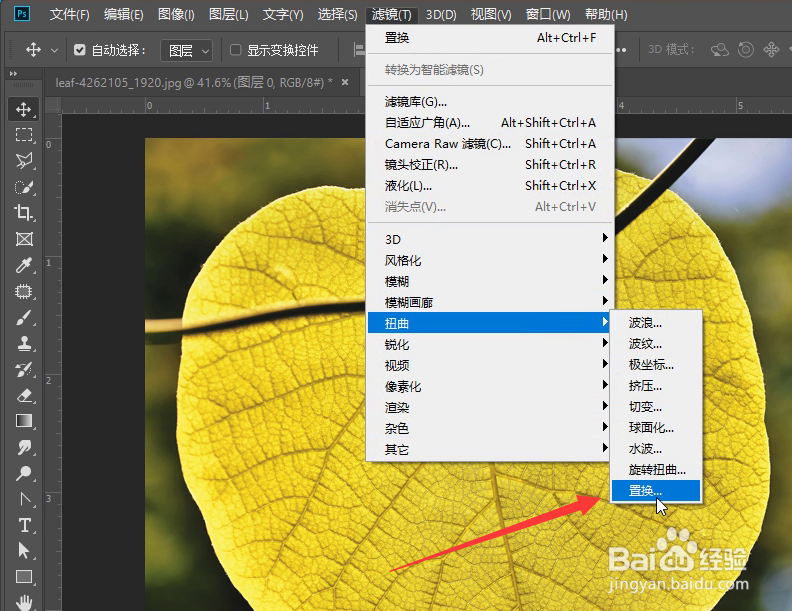
Task: Select the Eraser tool
Action: (23, 395)
